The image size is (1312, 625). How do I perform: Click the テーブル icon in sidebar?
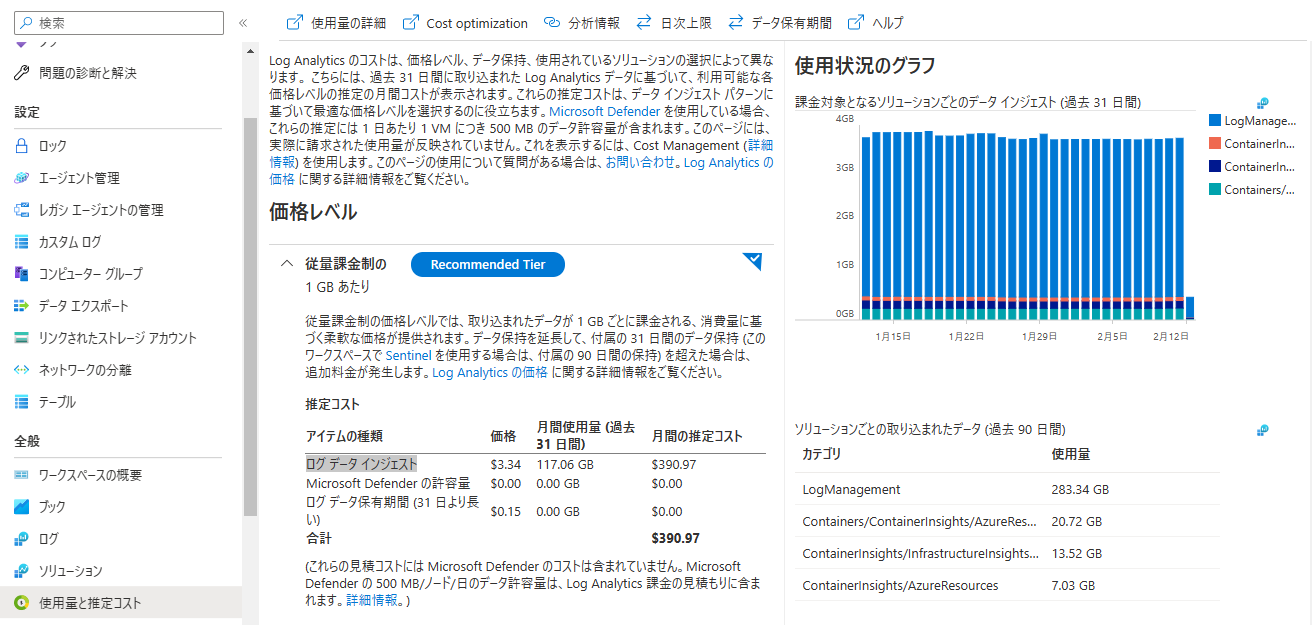(22, 402)
